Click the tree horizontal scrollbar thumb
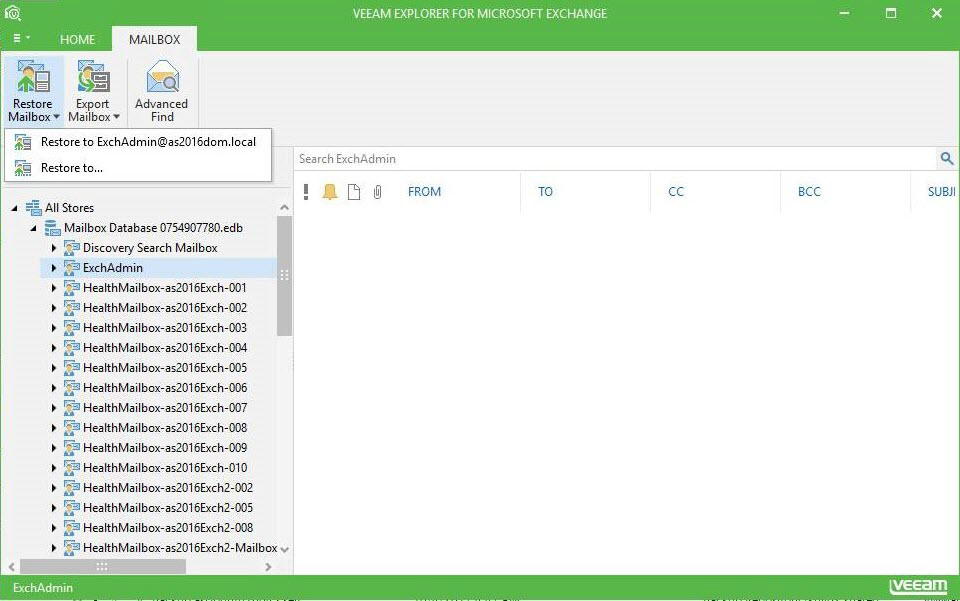The height and width of the screenshot is (601, 960). (x=102, y=567)
